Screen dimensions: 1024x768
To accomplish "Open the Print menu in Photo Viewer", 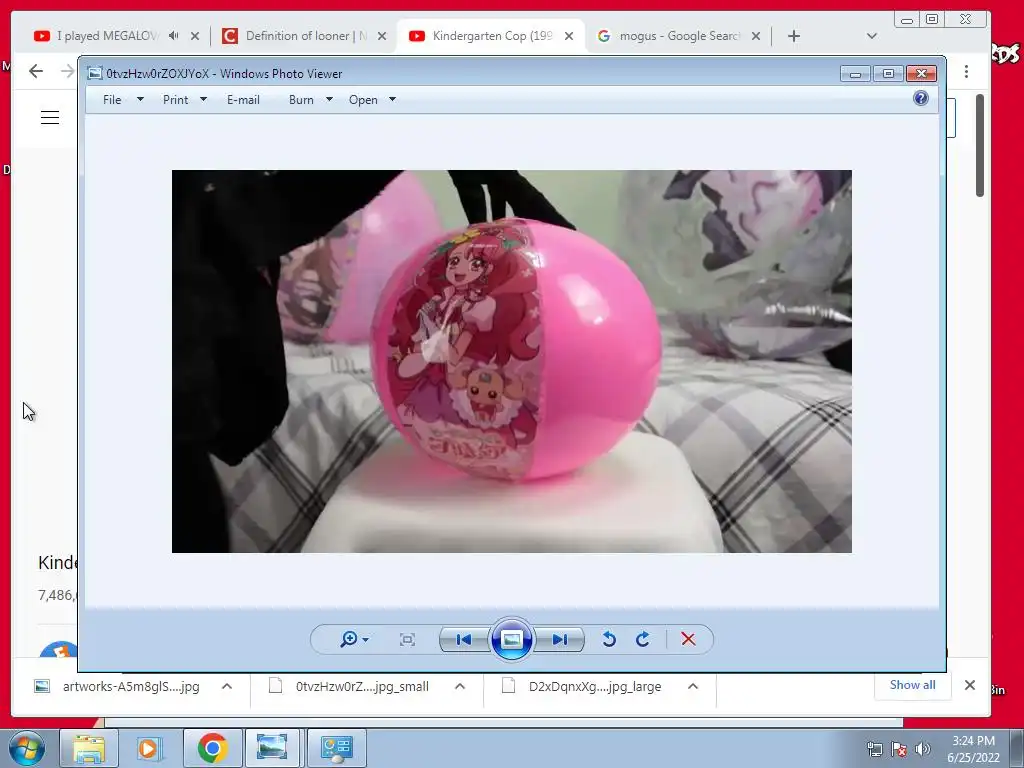I will pyautogui.click(x=175, y=100).
